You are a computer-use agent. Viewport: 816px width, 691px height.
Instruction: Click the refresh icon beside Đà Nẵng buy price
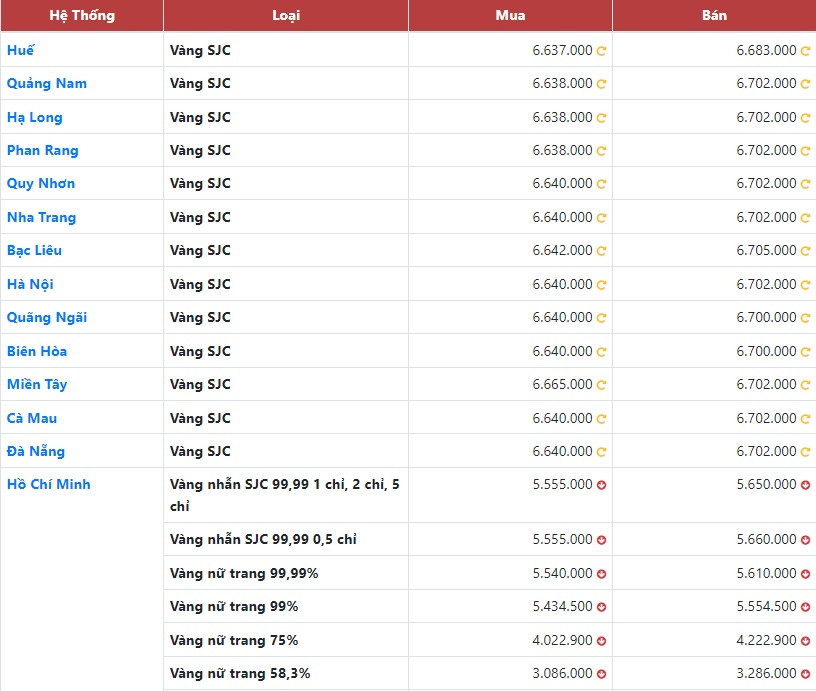coord(601,452)
